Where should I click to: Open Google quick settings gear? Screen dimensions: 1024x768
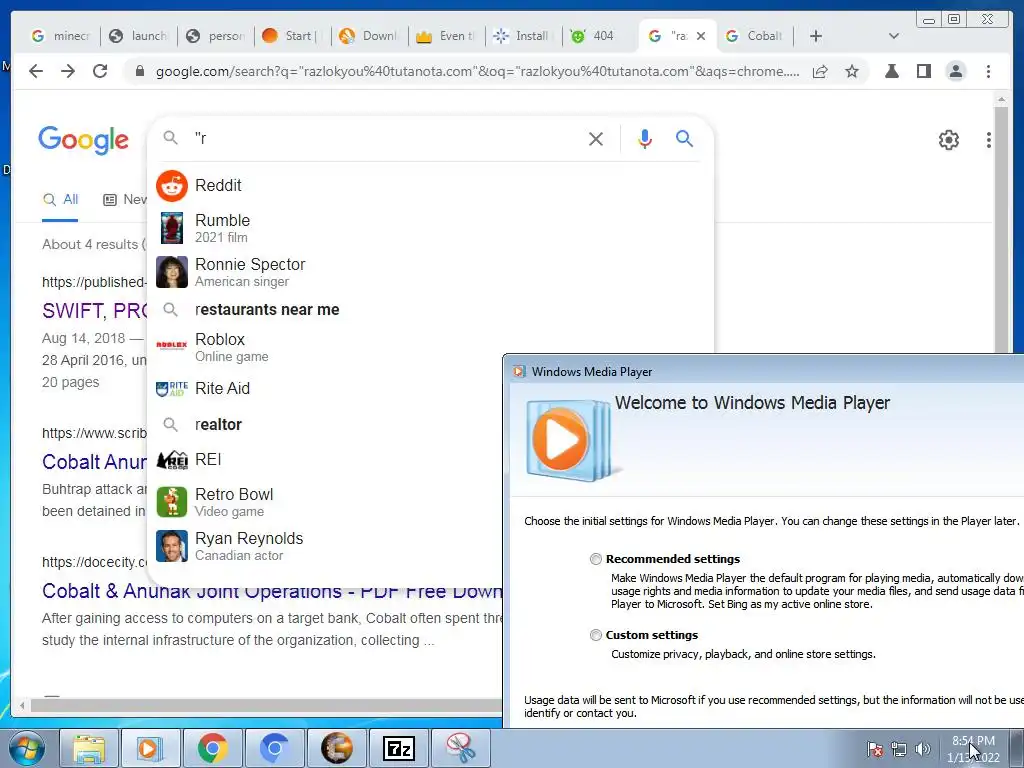[948, 140]
